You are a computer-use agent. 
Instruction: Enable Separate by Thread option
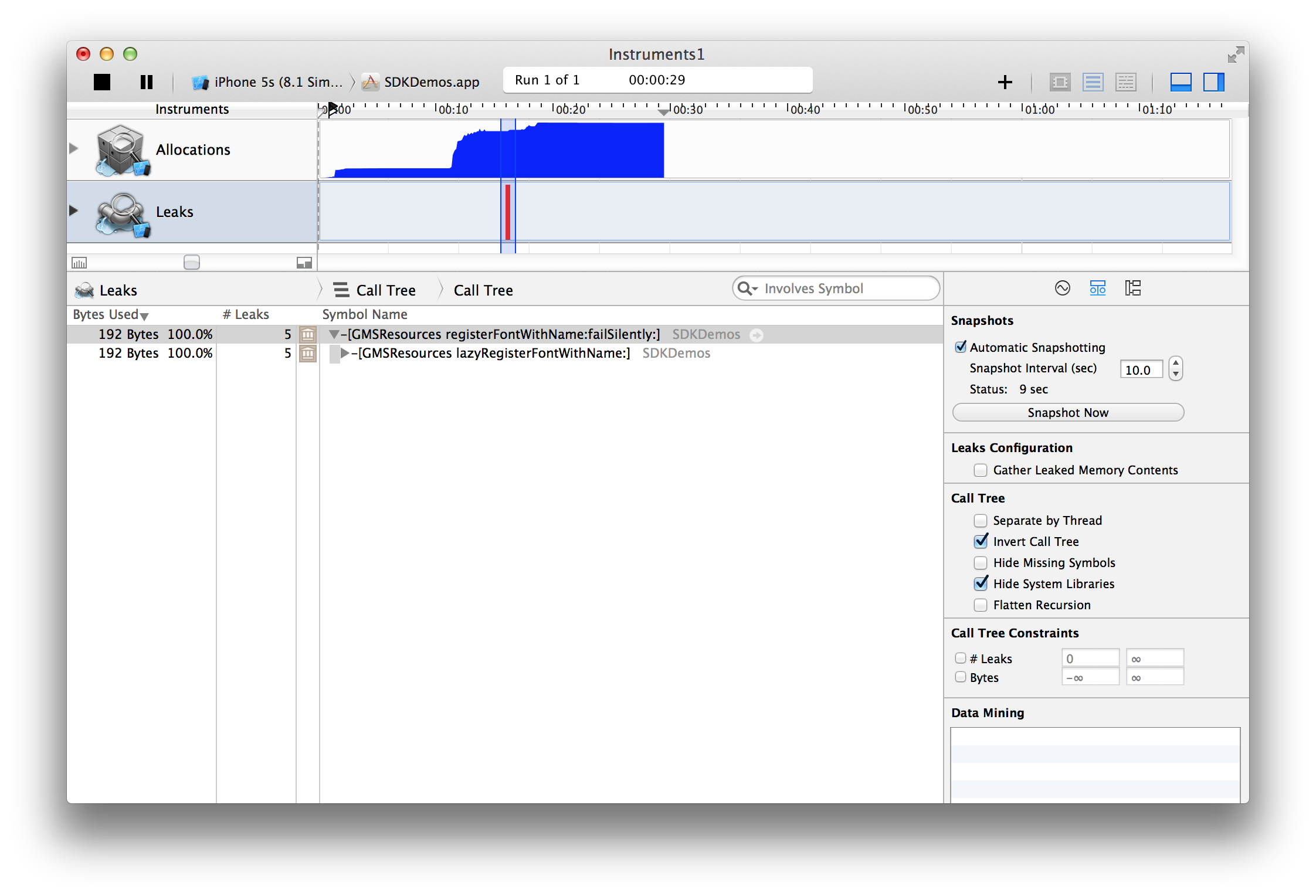(x=980, y=521)
